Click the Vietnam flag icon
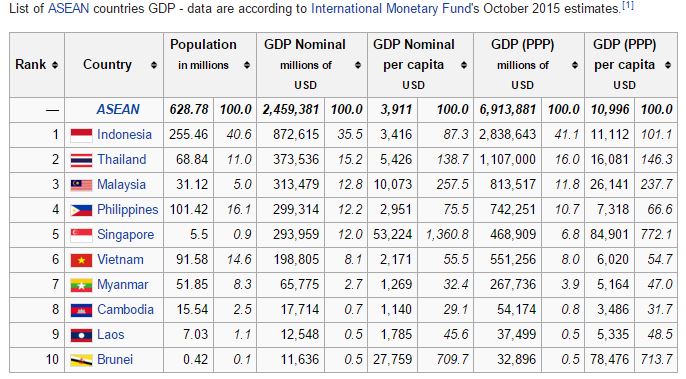The height and width of the screenshot is (379, 686). tap(81, 260)
